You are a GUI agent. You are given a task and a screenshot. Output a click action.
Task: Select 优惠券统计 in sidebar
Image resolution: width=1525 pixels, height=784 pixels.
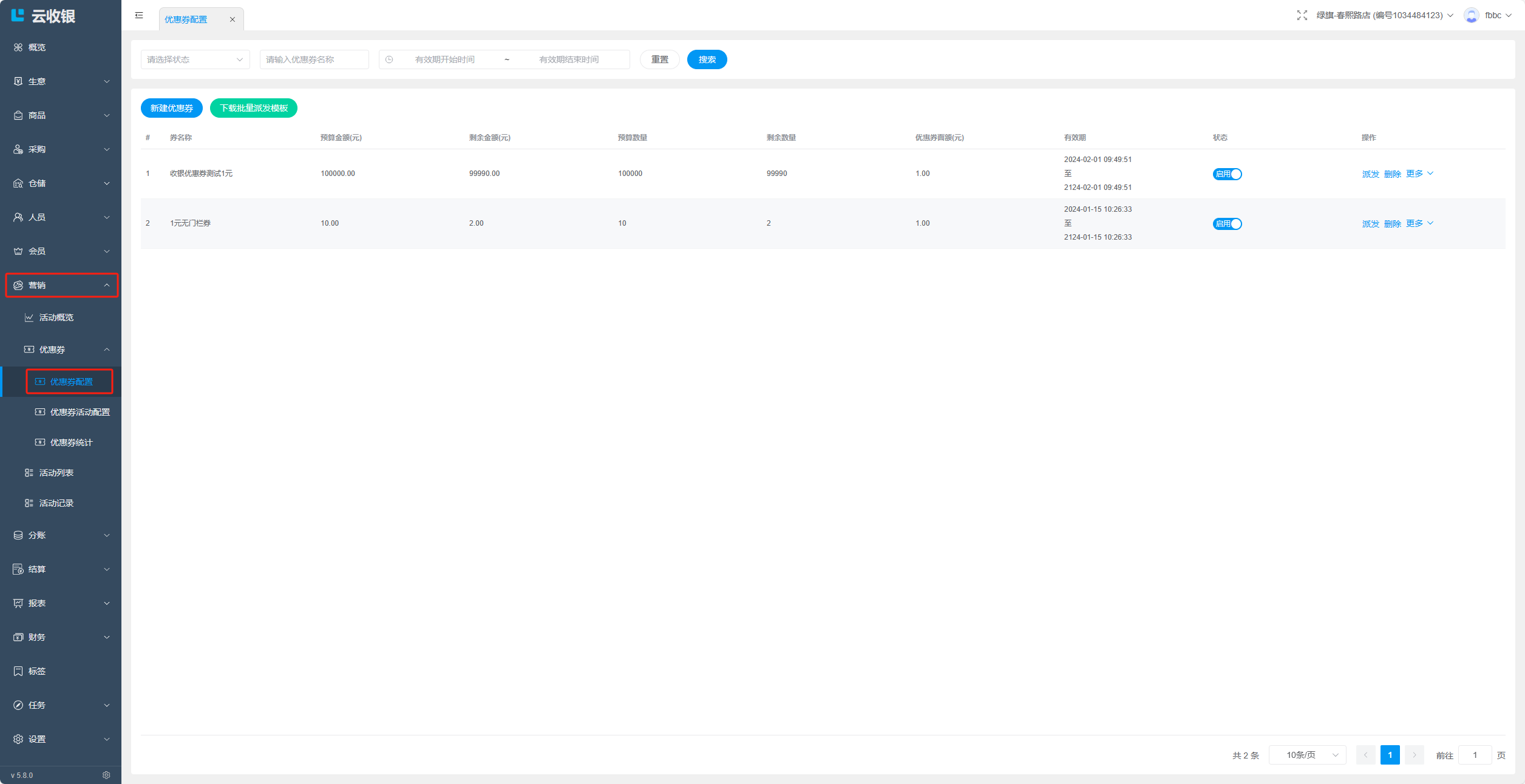pyautogui.click(x=71, y=442)
